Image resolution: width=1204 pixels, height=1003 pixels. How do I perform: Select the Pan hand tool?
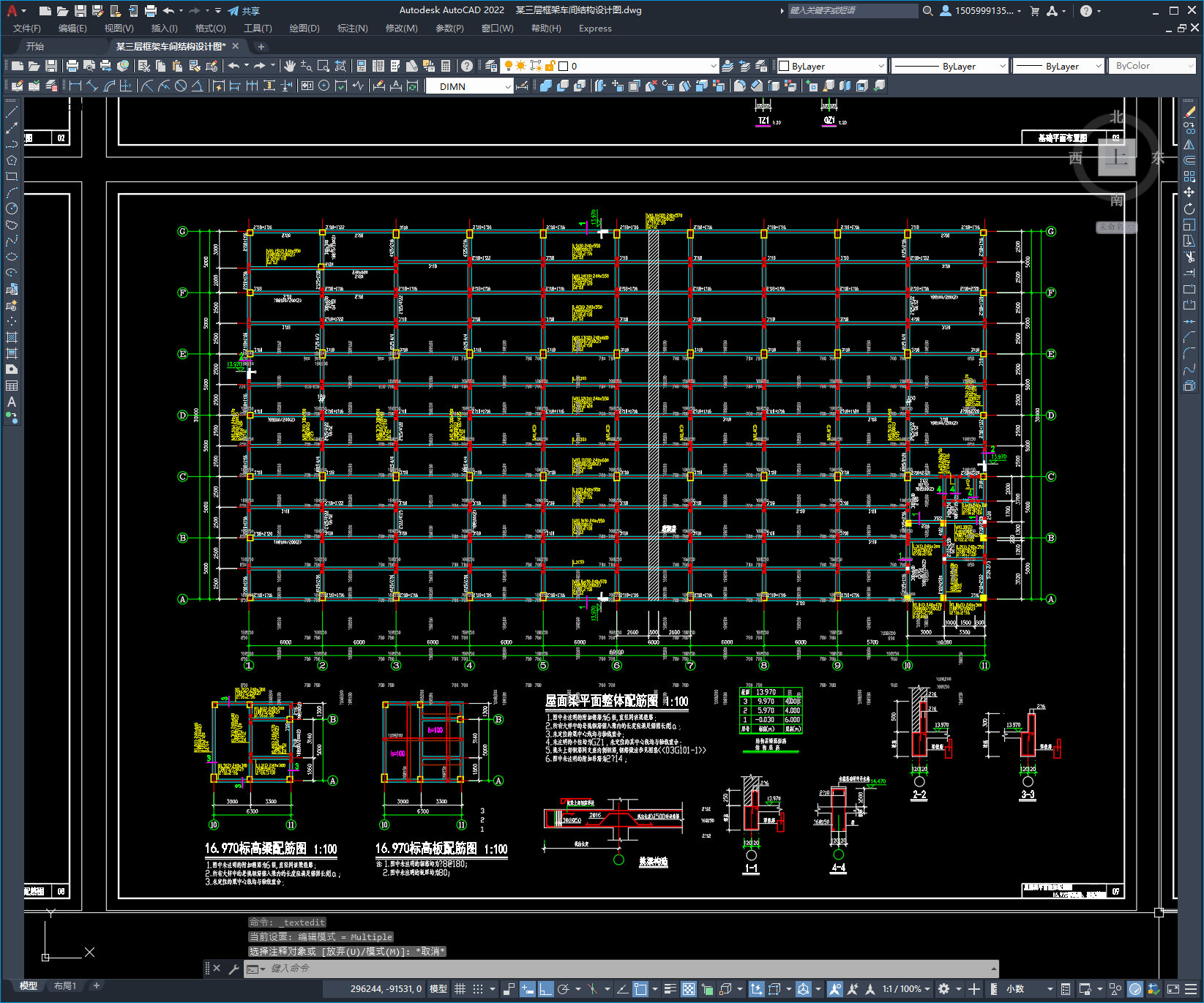tap(290, 66)
